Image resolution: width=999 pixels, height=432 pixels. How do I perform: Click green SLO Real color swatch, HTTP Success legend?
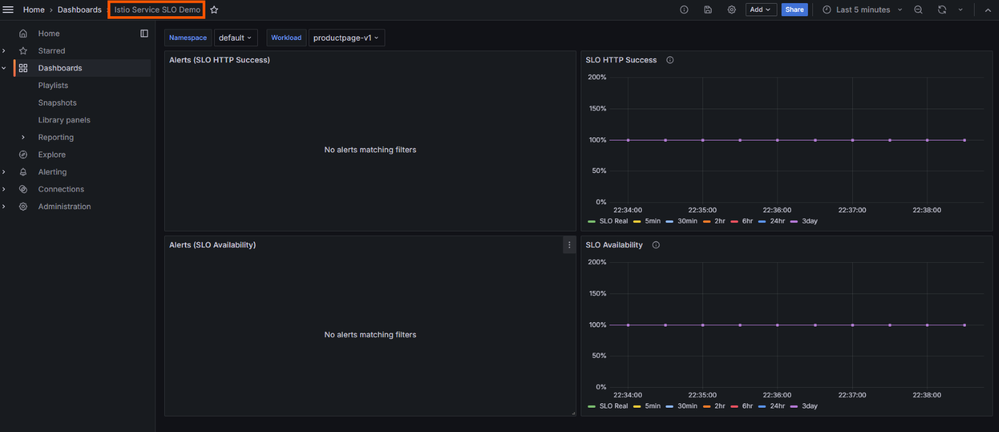pyautogui.click(x=591, y=221)
